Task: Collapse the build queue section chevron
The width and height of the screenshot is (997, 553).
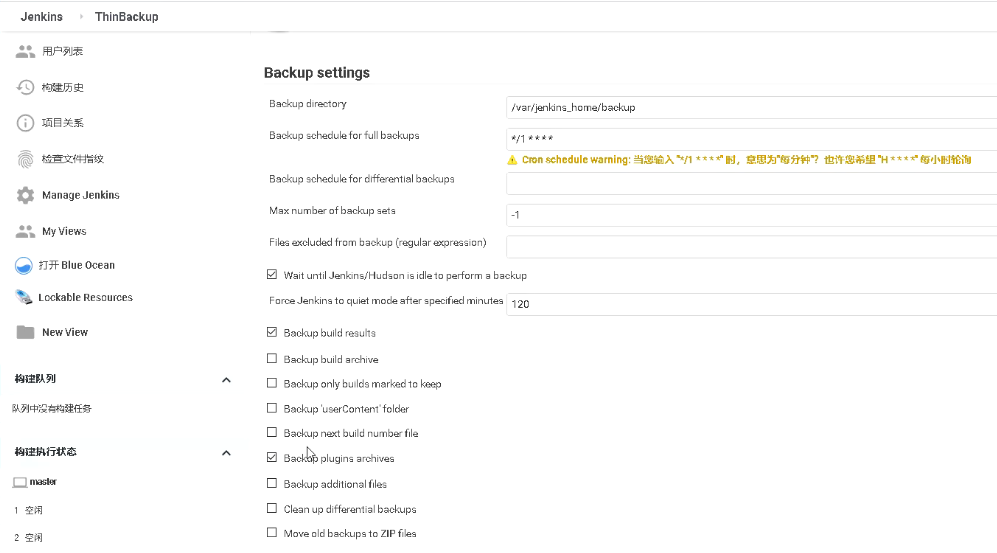Action: pos(226,380)
